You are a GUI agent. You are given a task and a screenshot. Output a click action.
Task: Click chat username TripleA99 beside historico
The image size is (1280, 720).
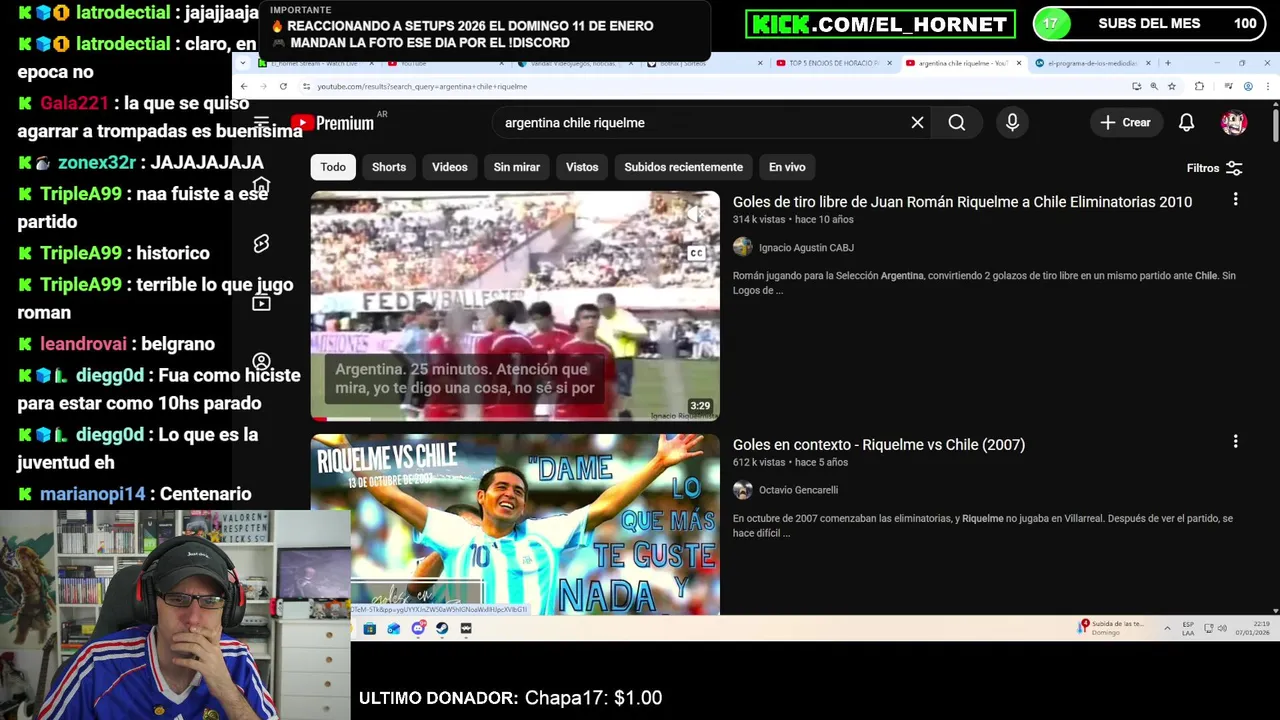pos(80,253)
